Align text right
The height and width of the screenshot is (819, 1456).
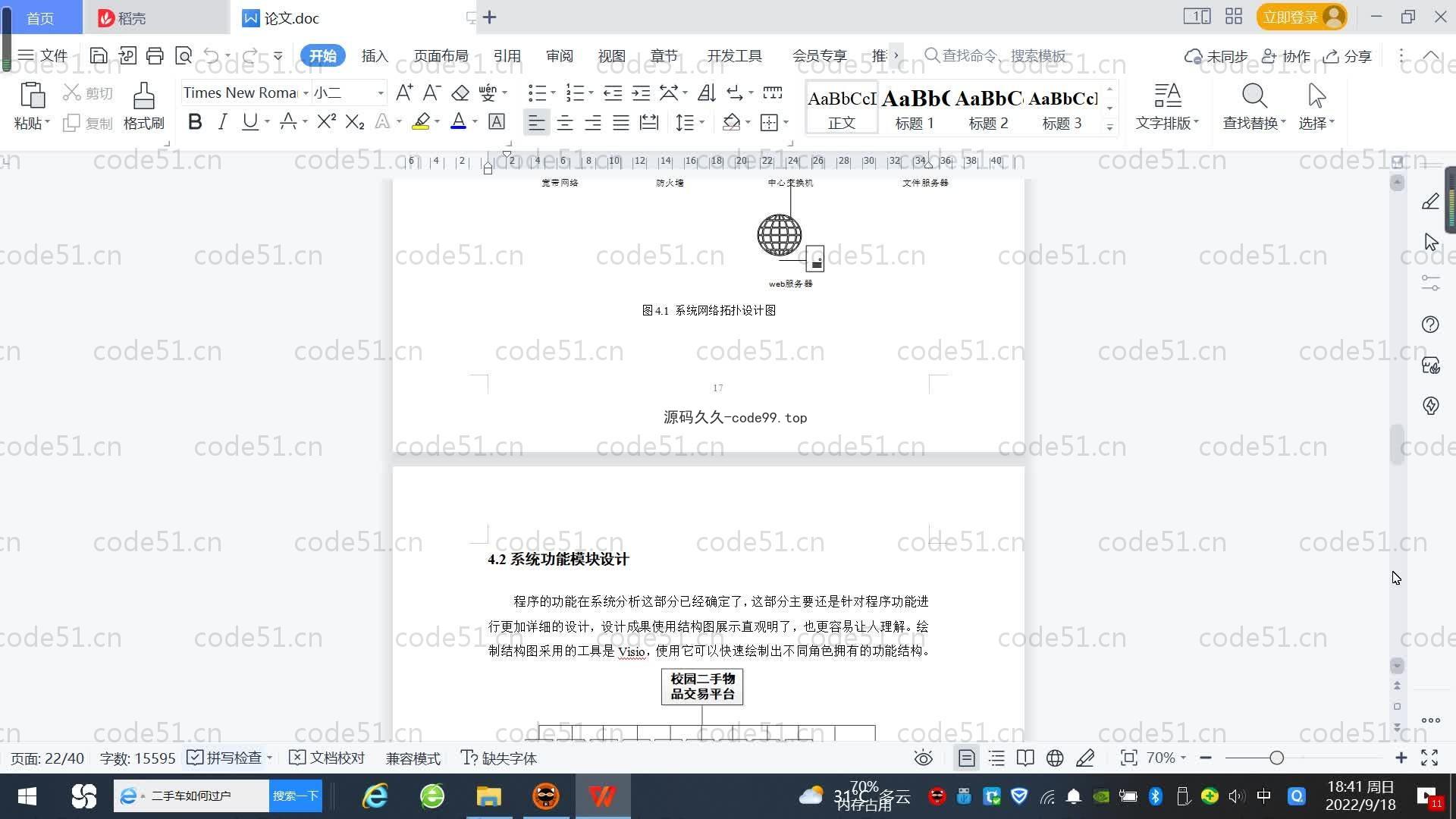click(x=592, y=122)
